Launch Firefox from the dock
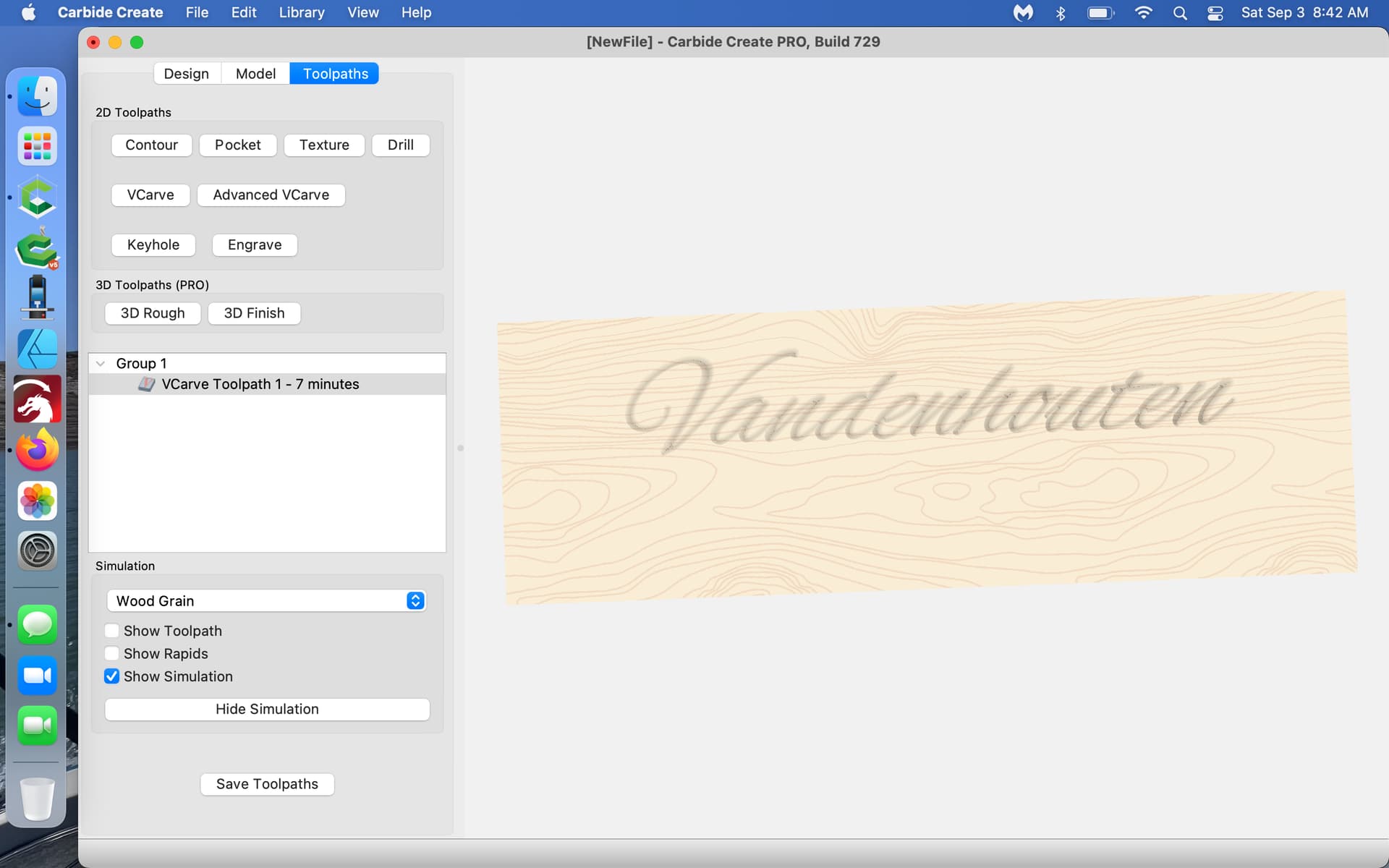1389x868 pixels. [37, 450]
